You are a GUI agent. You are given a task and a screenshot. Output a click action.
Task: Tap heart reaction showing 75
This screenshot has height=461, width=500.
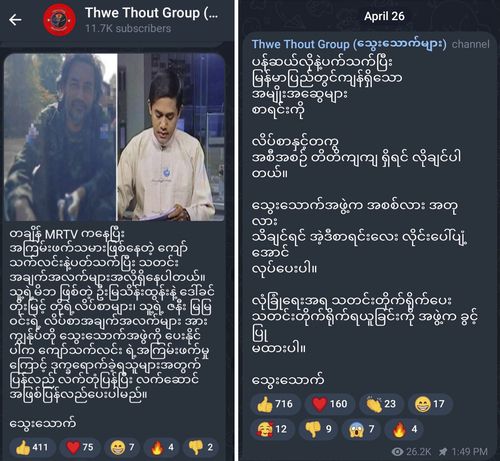click(x=80, y=447)
